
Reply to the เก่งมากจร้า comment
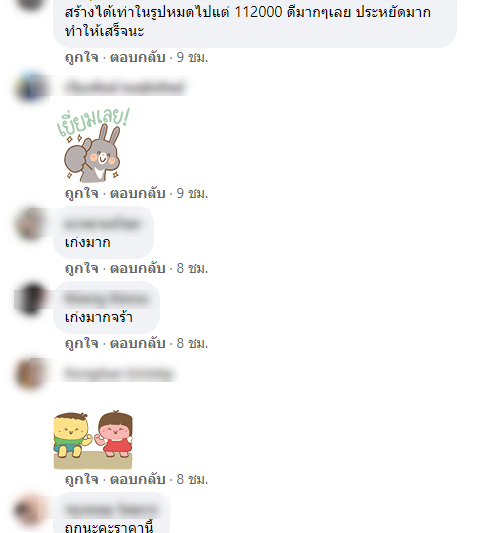[x=138, y=343]
